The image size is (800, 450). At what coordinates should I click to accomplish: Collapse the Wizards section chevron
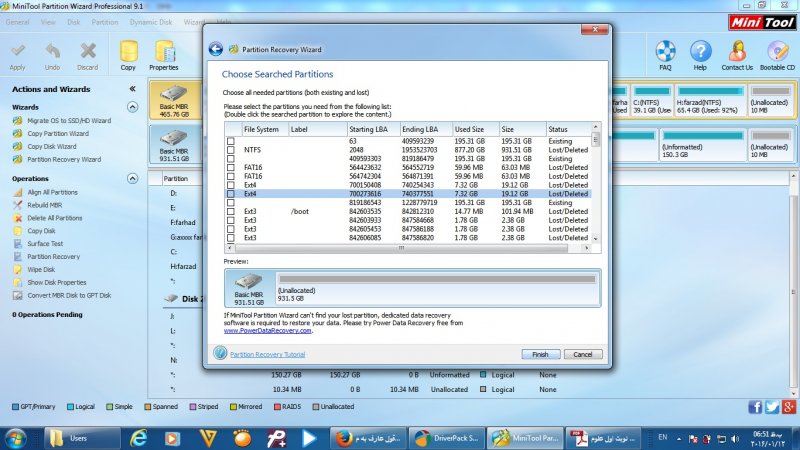pyautogui.click(x=133, y=107)
